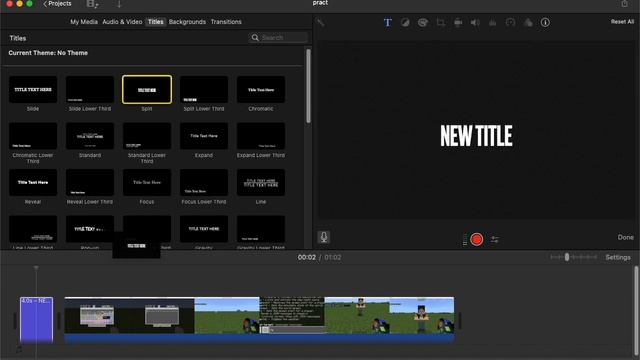
Task: Switch to the Audio & Video tab
Action: click(122, 22)
